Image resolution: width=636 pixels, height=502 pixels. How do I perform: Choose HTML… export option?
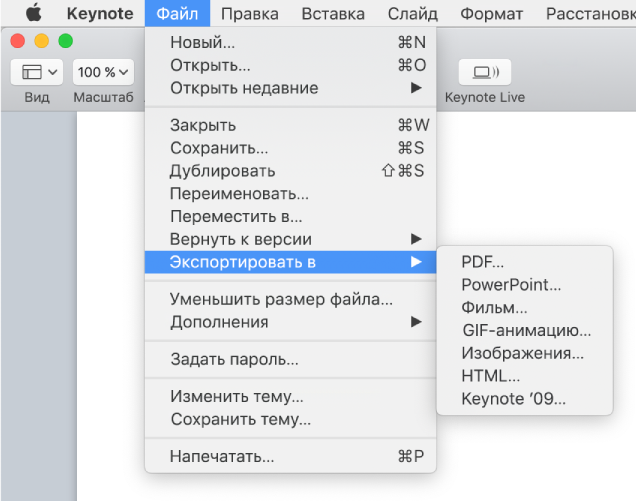click(490, 376)
